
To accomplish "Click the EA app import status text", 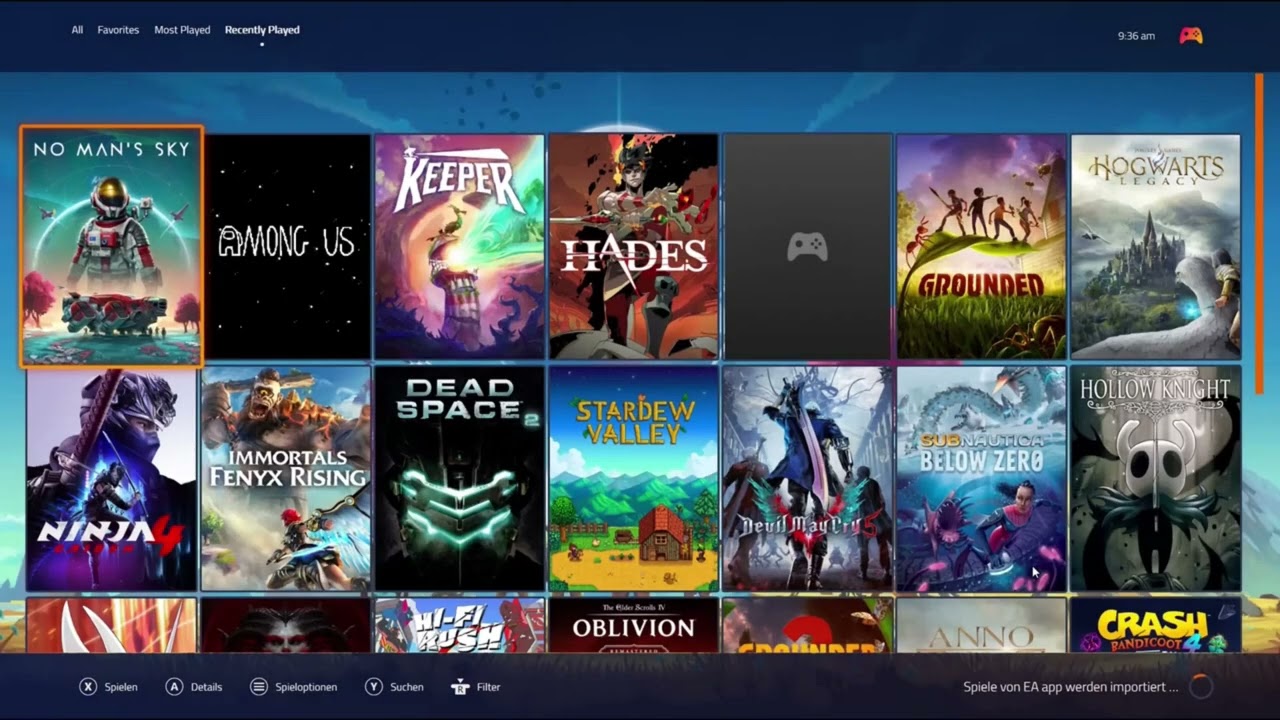I will (1071, 687).
